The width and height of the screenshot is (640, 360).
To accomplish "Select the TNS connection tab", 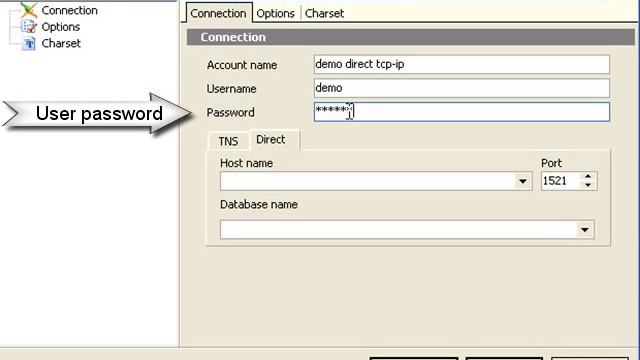I will pos(228,142).
